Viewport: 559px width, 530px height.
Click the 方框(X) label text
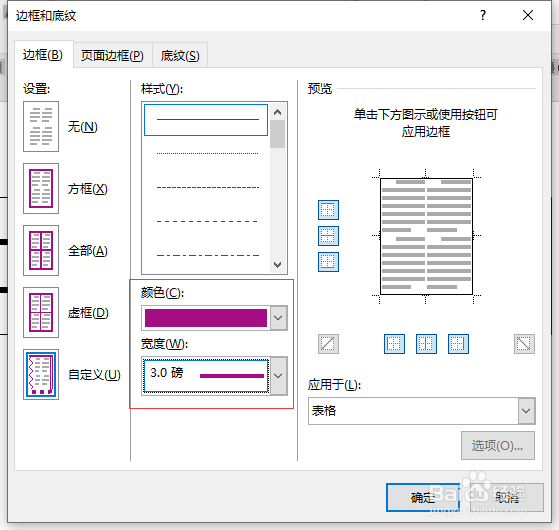tap(88, 189)
